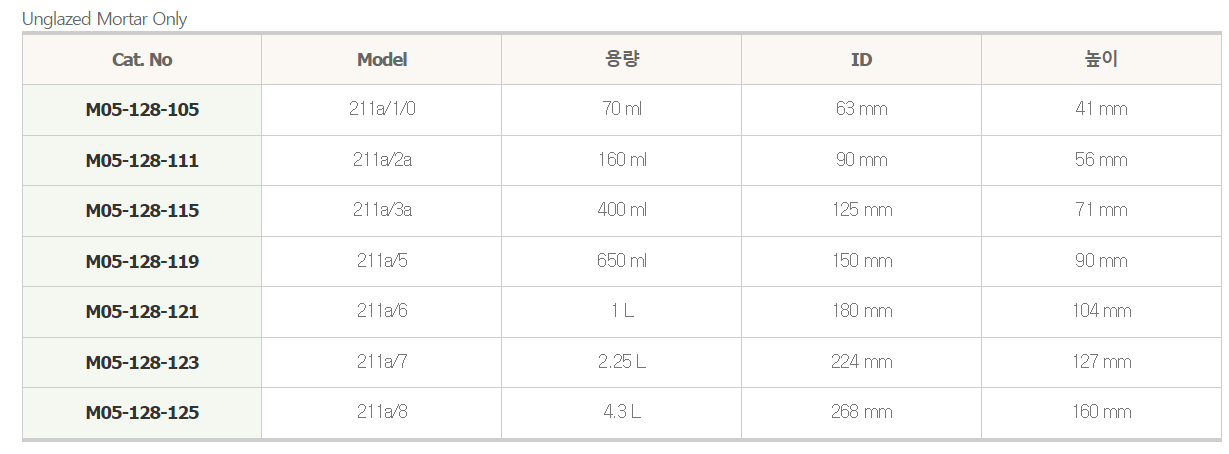Click model cell 211a/1/0
Screen dimensions: 1229x454
(x=382, y=110)
